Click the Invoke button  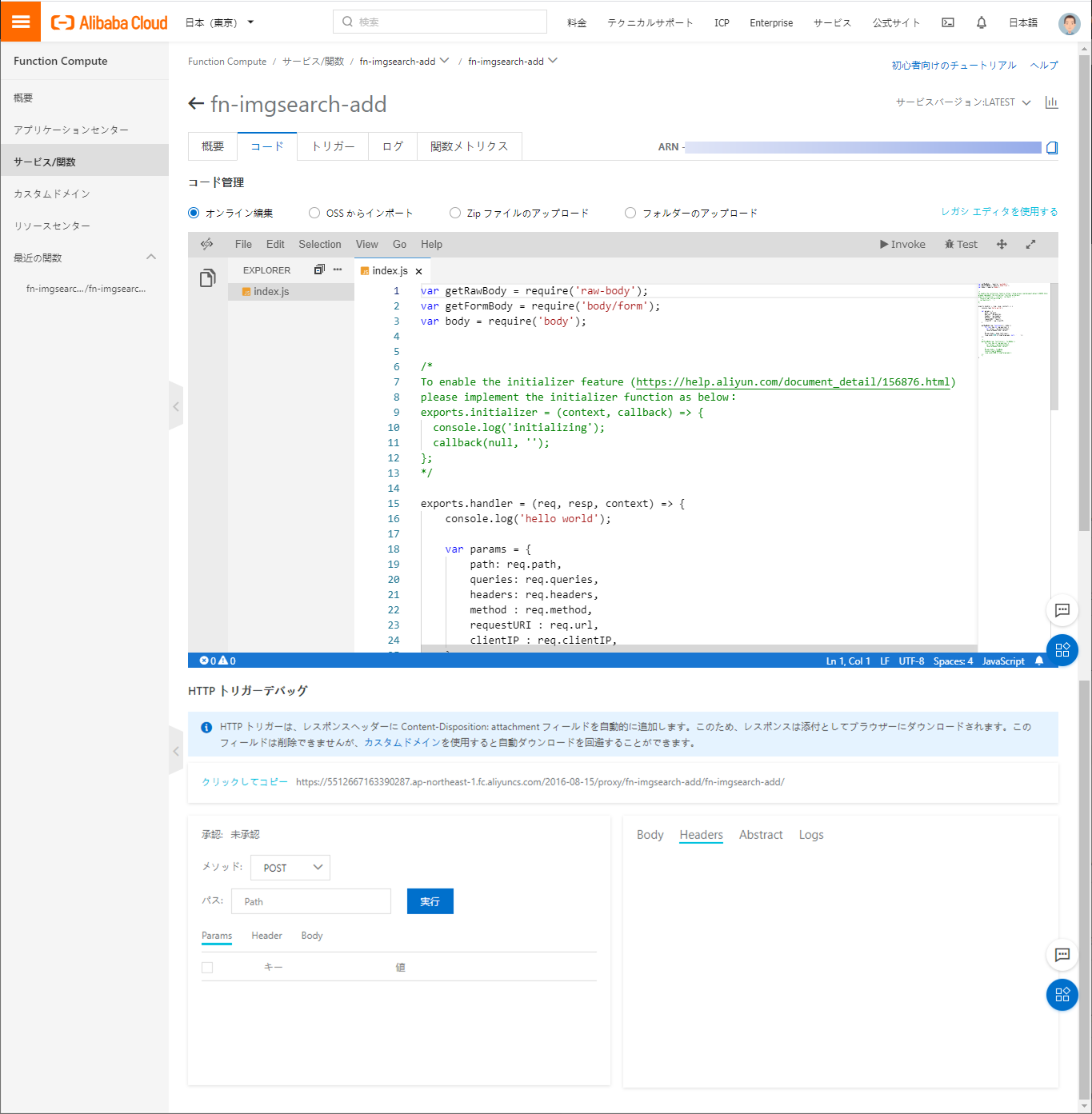[902, 244]
